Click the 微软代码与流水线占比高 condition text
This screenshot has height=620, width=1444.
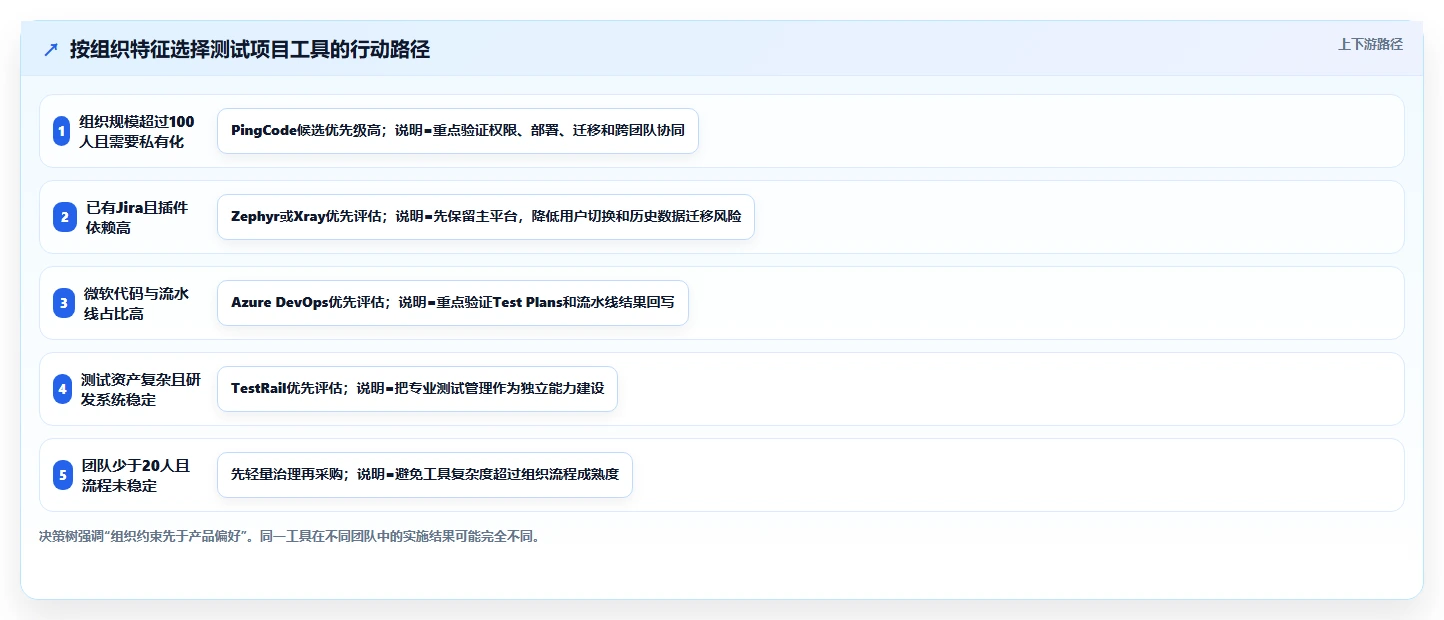pos(137,303)
